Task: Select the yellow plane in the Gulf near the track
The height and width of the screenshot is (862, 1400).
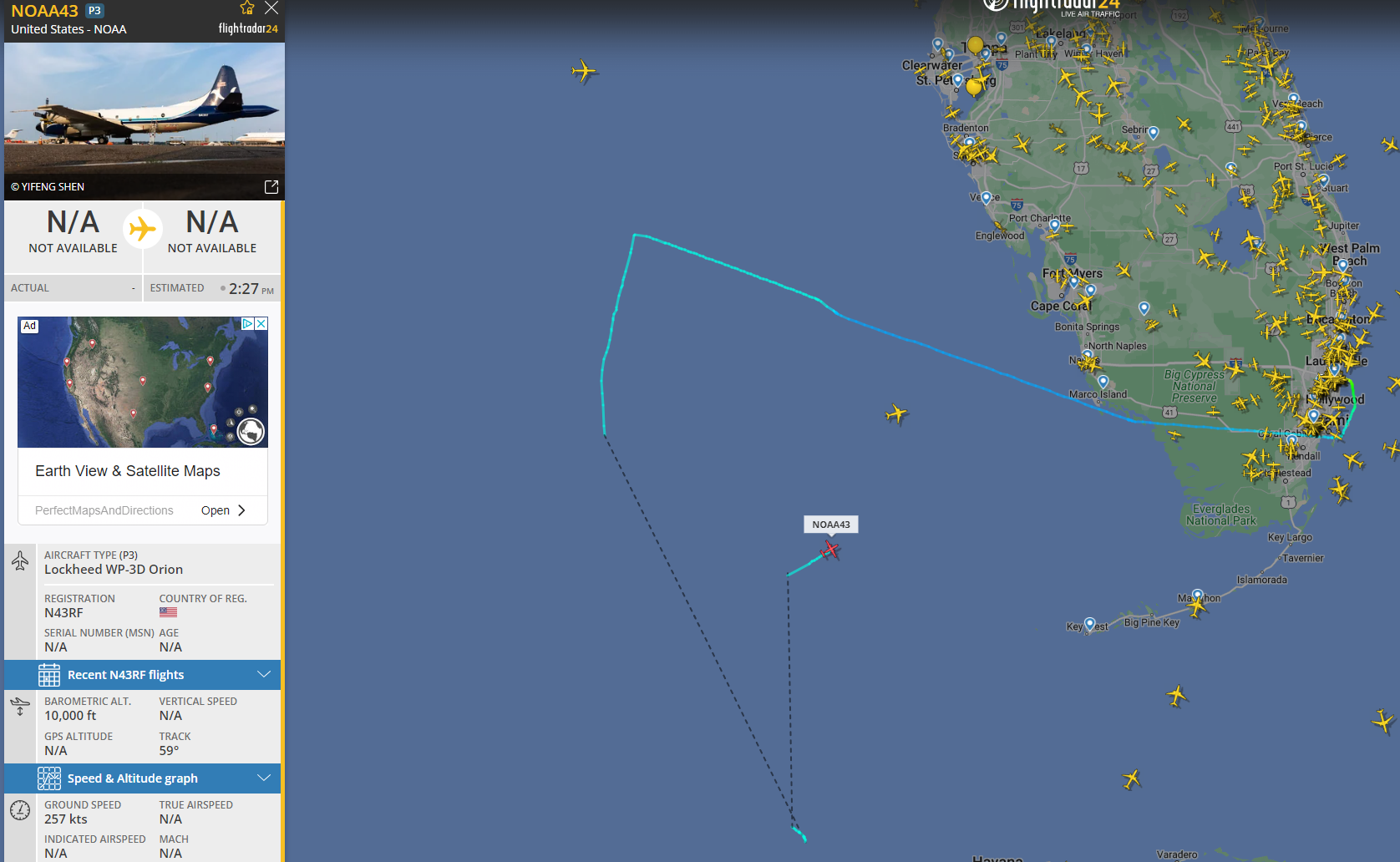Action: [896, 413]
